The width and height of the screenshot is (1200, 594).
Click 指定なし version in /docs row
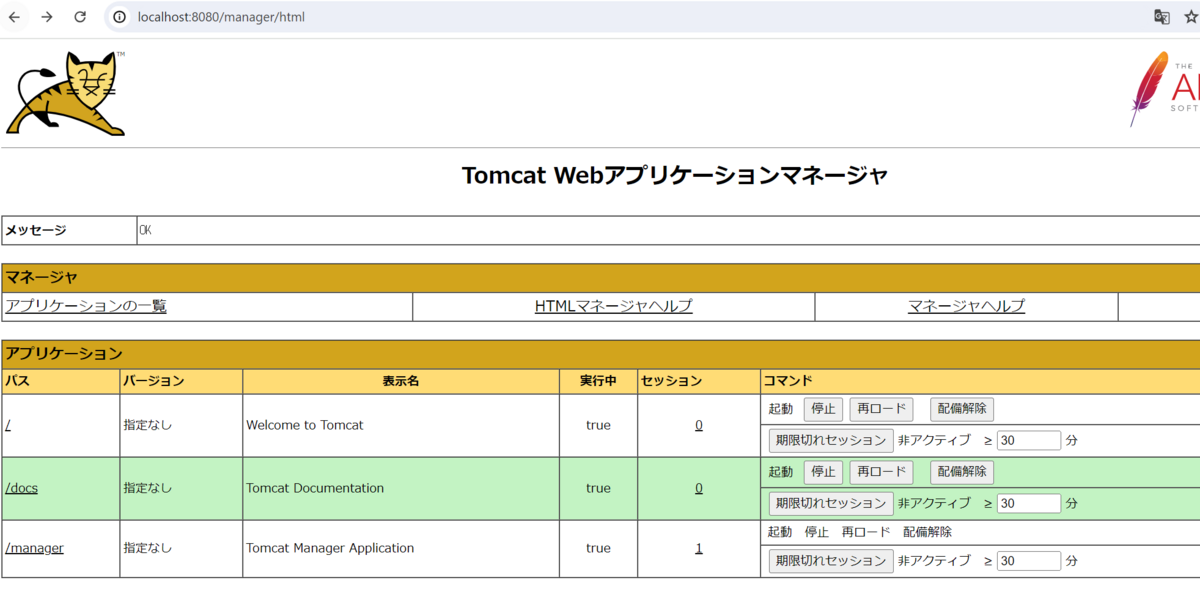(148, 488)
